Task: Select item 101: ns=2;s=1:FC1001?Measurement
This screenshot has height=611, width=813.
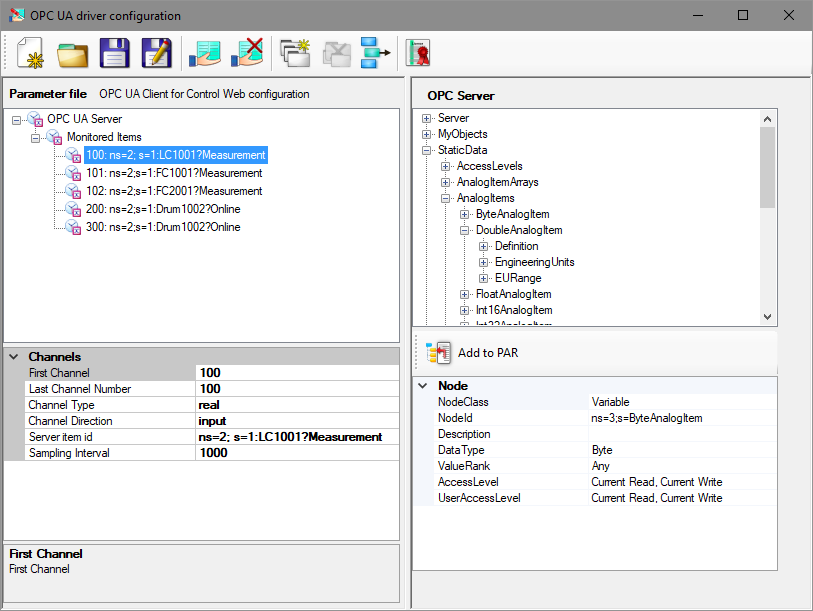Action: [174, 173]
